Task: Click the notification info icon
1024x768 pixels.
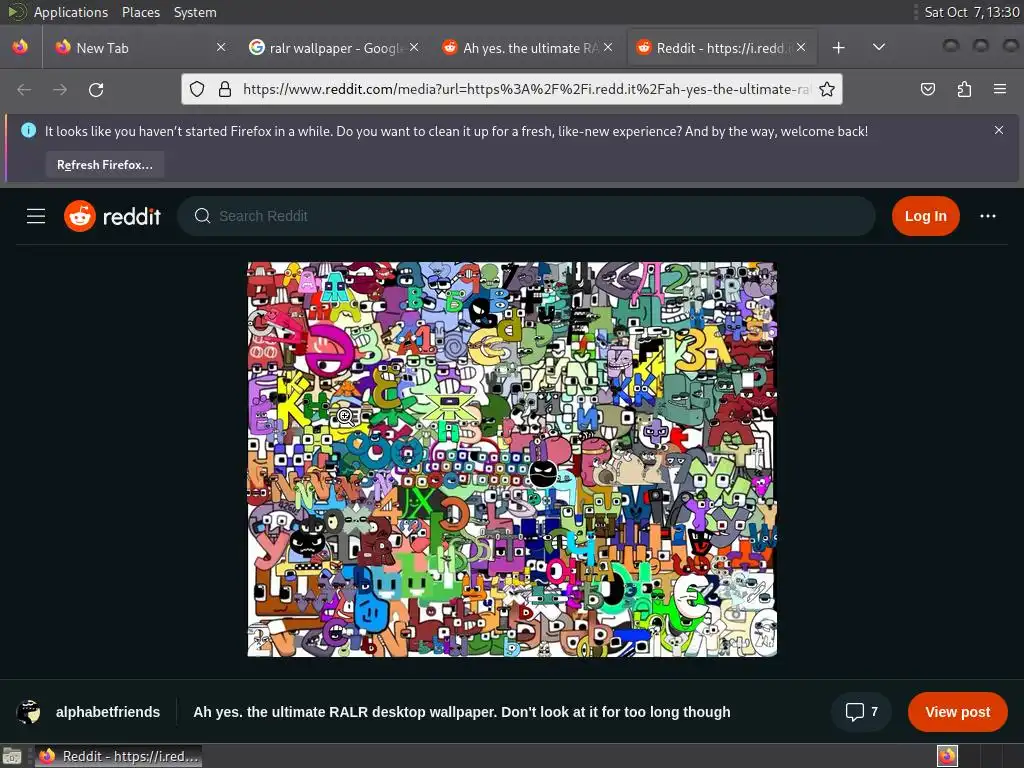Action: [28, 131]
